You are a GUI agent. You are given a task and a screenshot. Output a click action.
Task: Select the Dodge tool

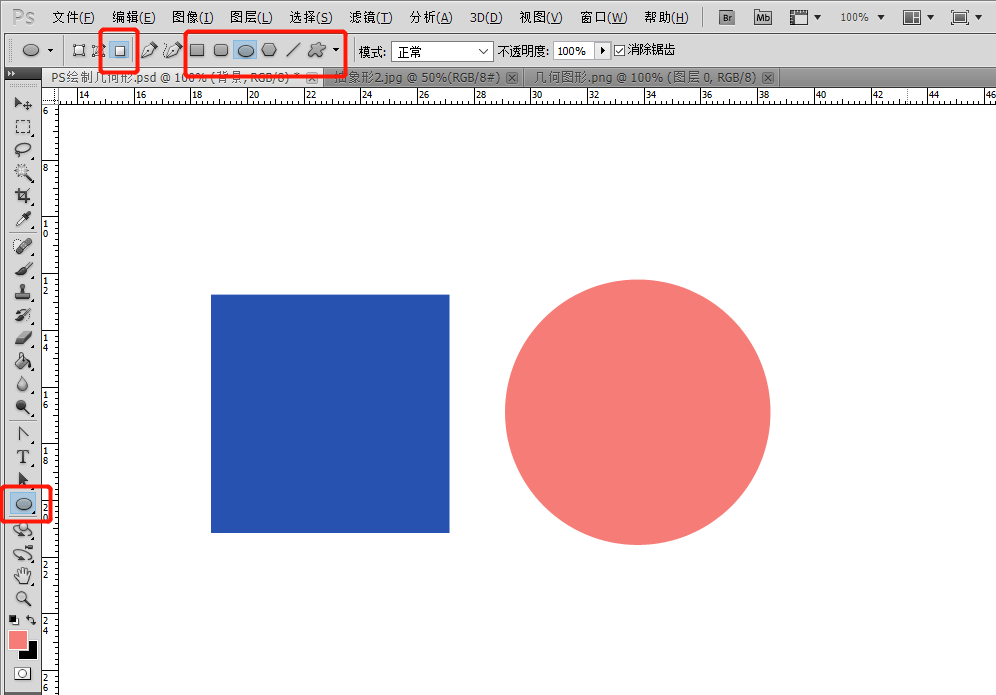coord(23,407)
